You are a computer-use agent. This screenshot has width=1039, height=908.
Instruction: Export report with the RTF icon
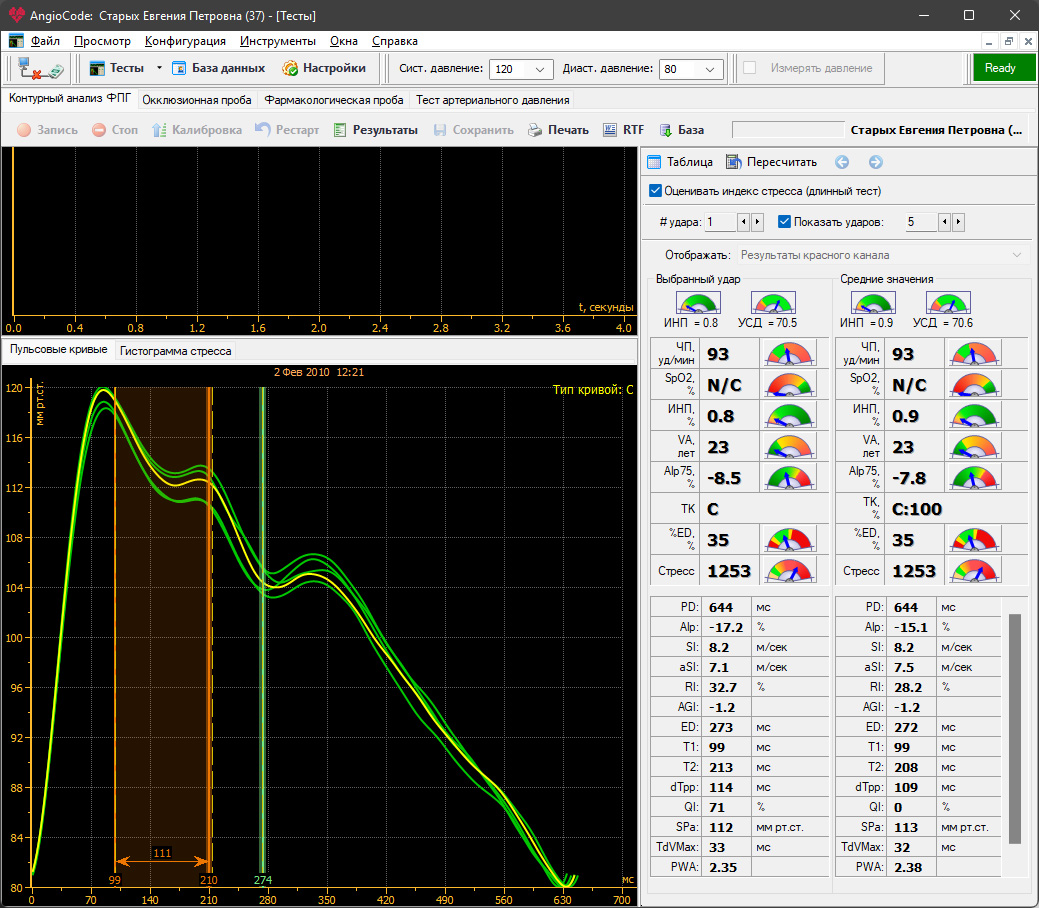[610, 130]
